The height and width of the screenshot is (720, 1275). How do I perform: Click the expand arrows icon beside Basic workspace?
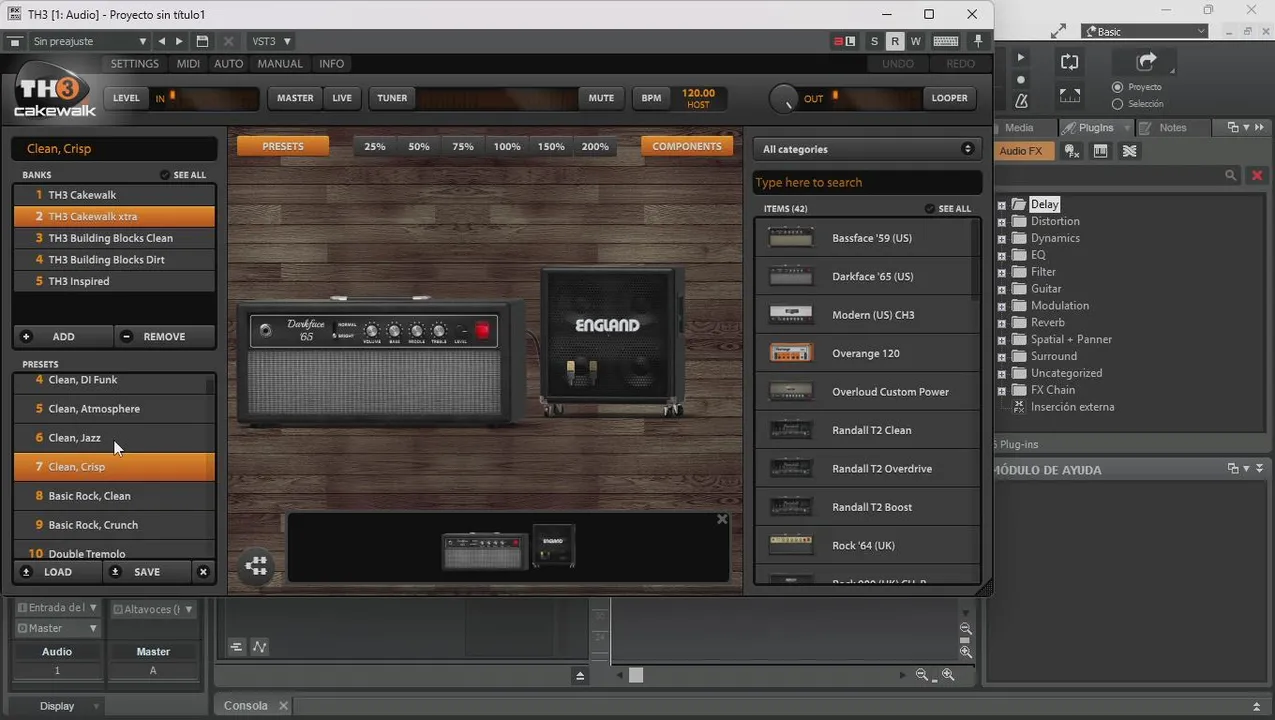click(x=1058, y=32)
